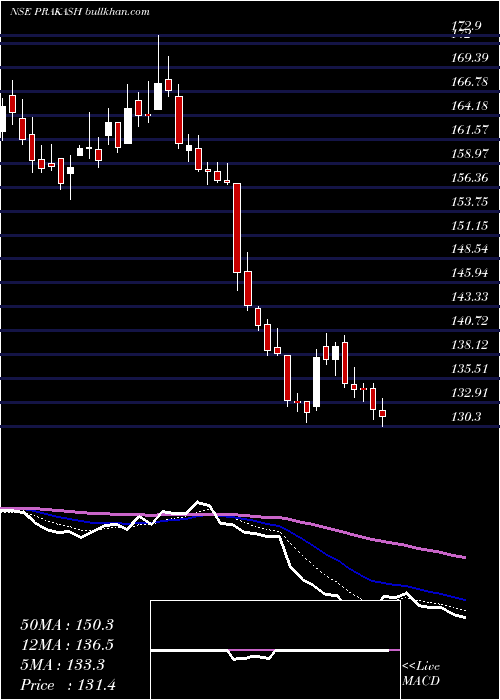Click the 130.3 price axis label
This screenshot has height=700, width=500.
click(466, 417)
